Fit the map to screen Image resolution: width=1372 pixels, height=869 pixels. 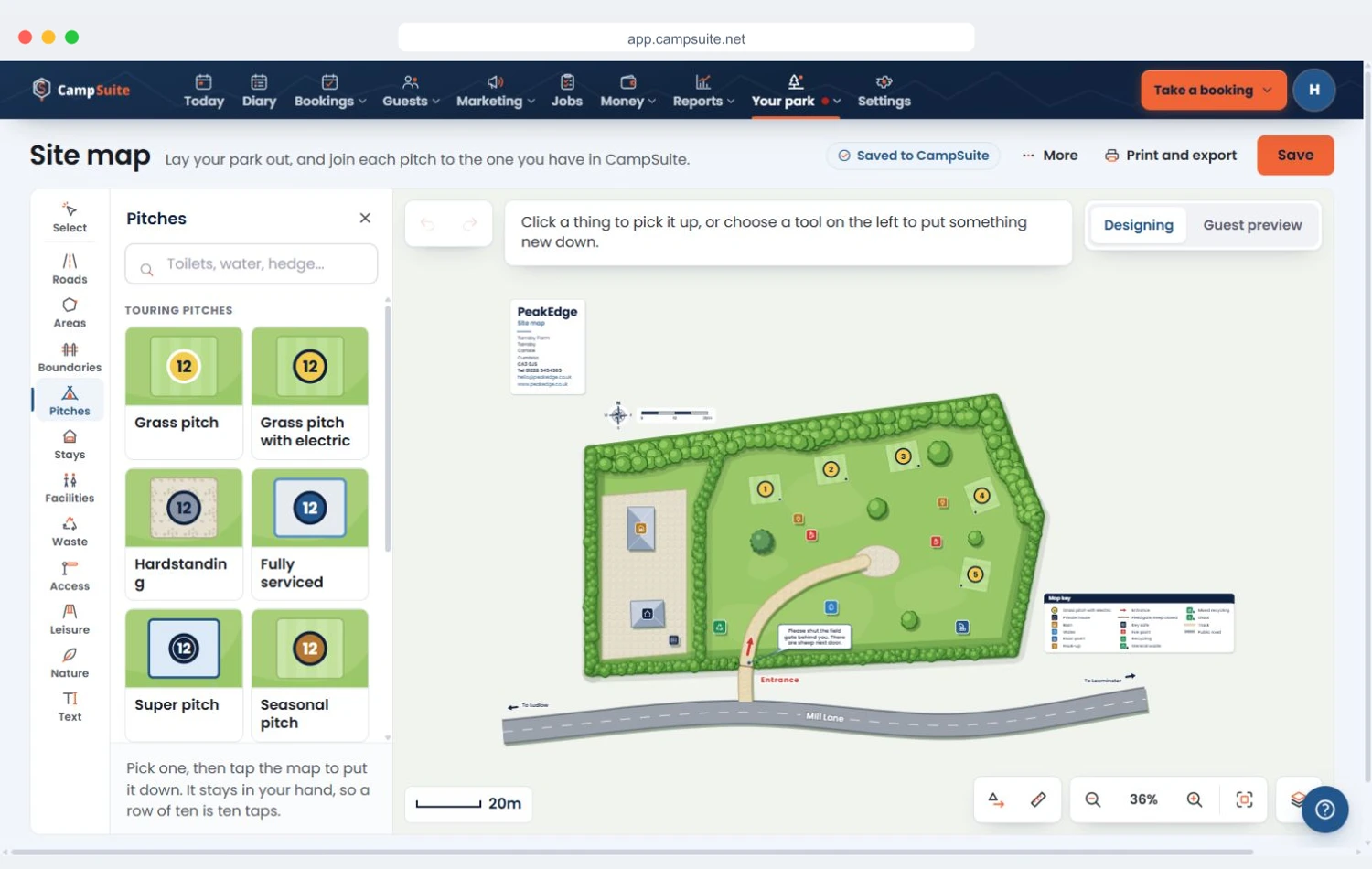click(1245, 799)
